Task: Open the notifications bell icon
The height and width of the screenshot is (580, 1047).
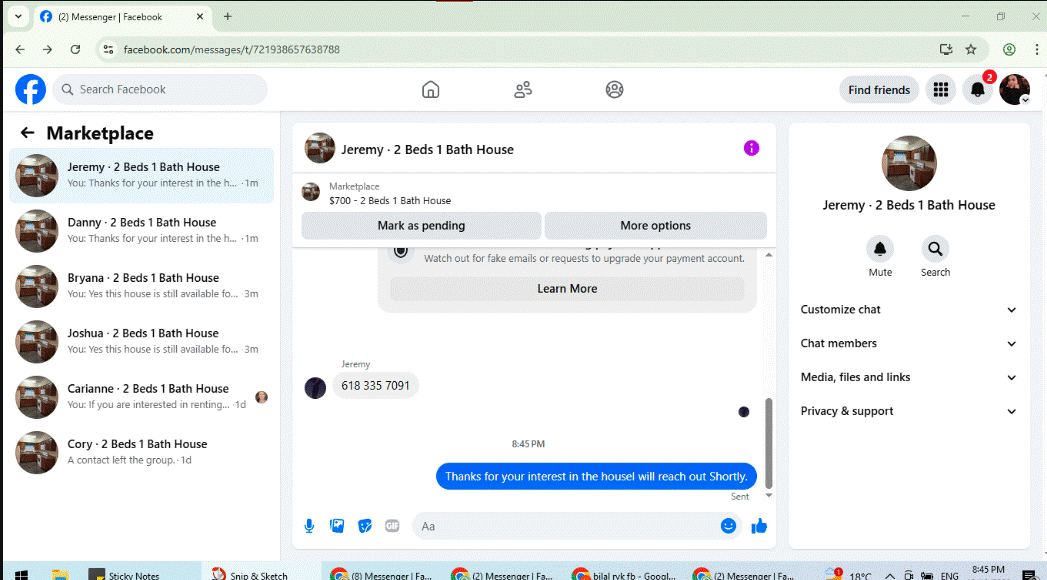Action: [x=978, y=89]
